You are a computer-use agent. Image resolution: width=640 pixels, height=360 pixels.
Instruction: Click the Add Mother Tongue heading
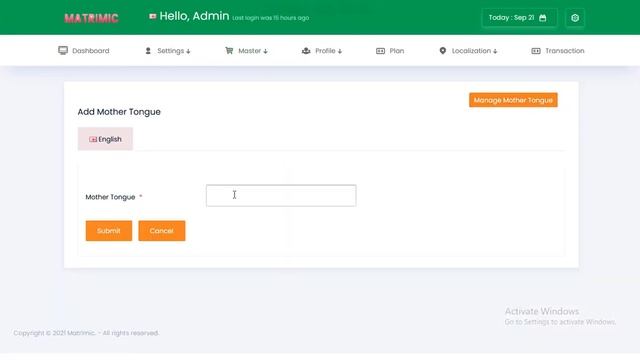coord(119,112)
